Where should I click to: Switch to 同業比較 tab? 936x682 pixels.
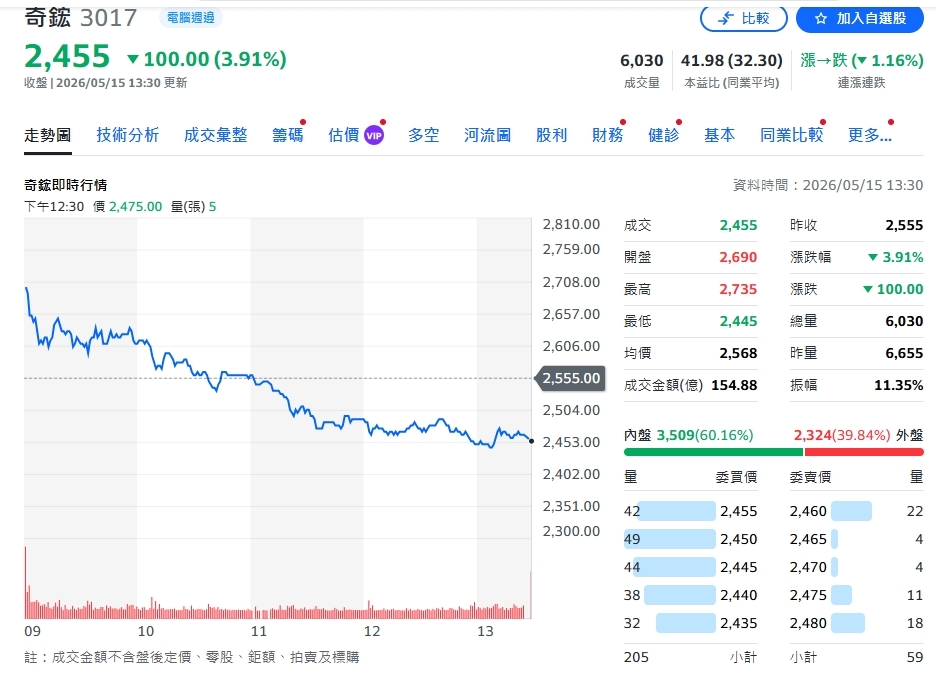pos(792,135)
